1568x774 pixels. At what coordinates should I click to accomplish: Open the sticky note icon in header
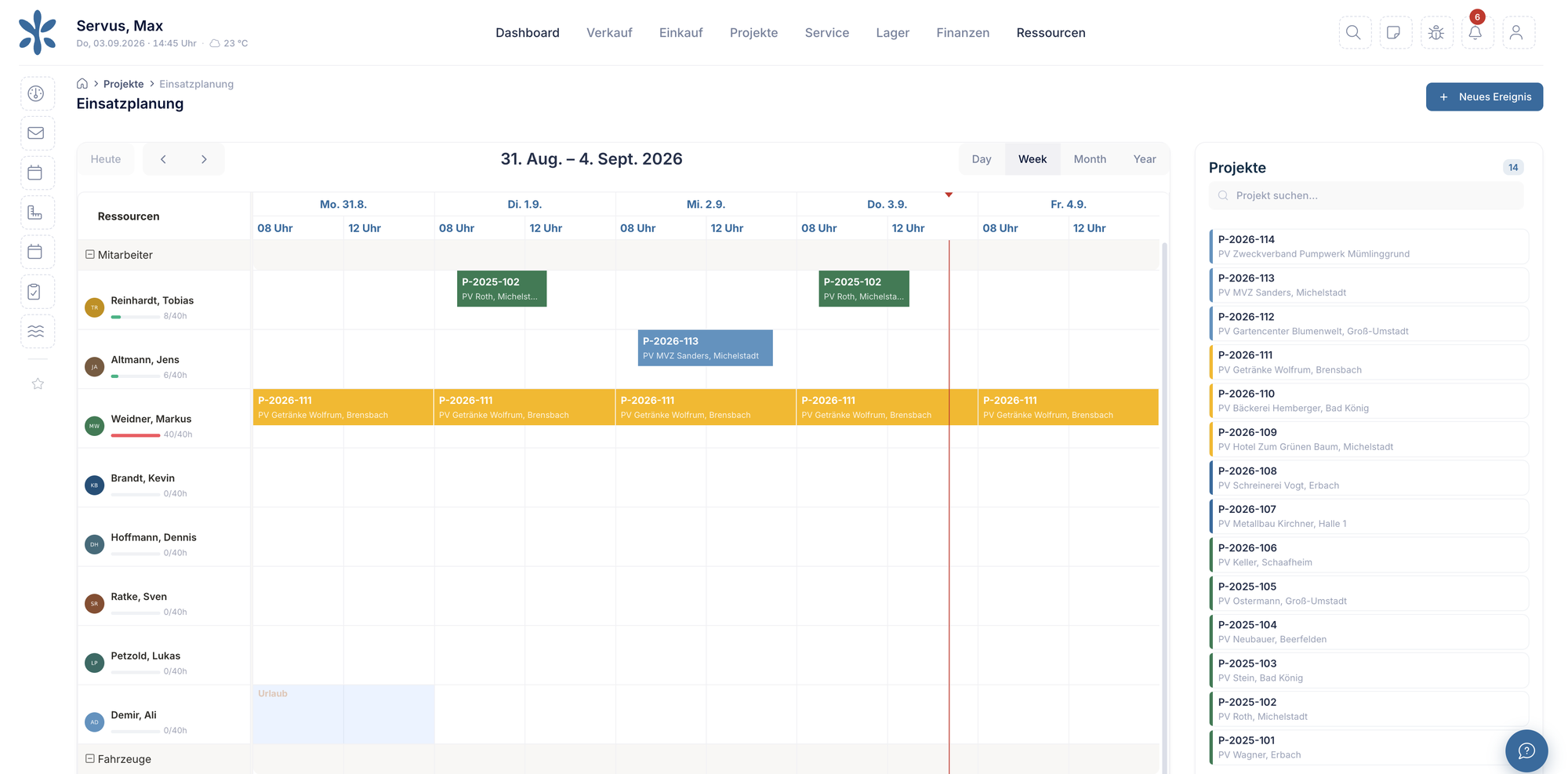[1395, 33]
